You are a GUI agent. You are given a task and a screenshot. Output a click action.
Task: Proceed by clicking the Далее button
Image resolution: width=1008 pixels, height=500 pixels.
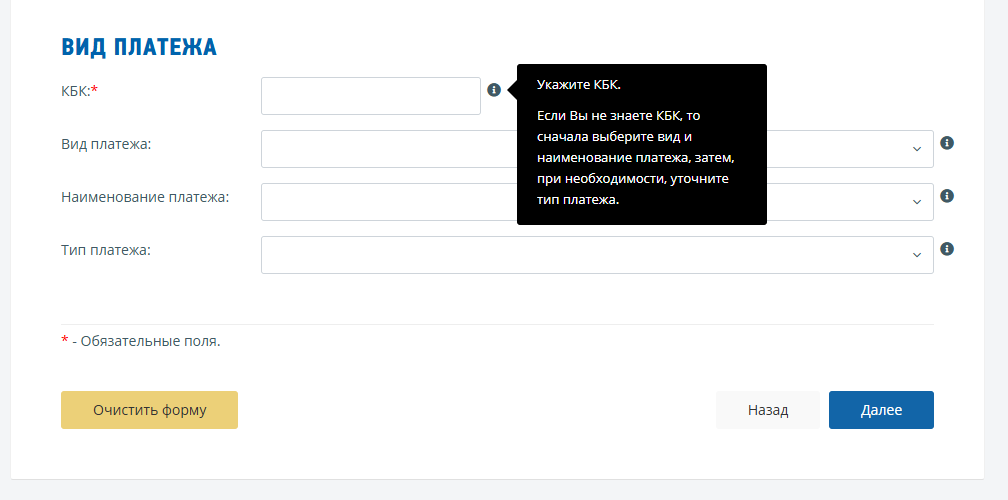[881, 410]
